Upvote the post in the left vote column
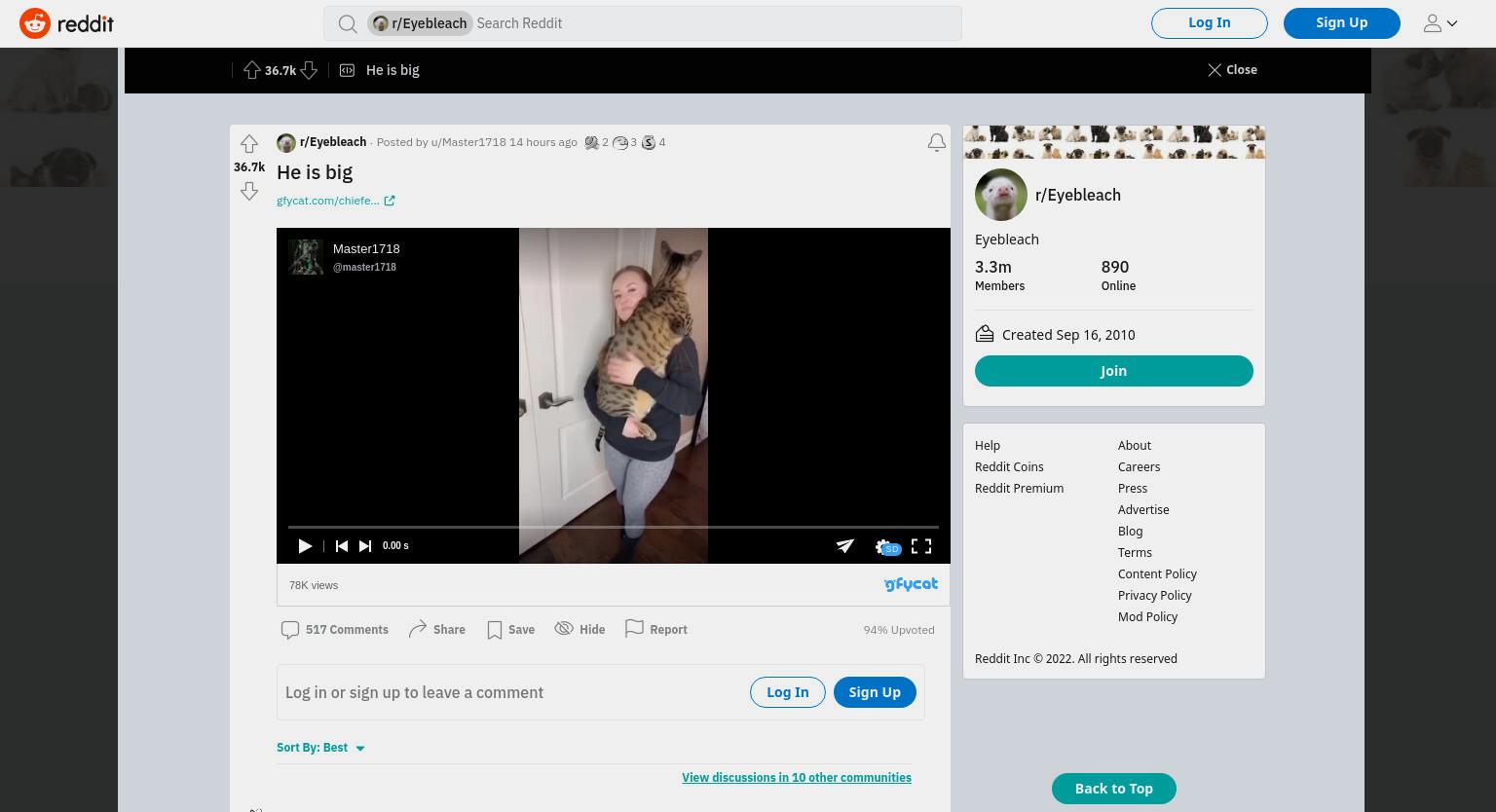 click(249, 144)
